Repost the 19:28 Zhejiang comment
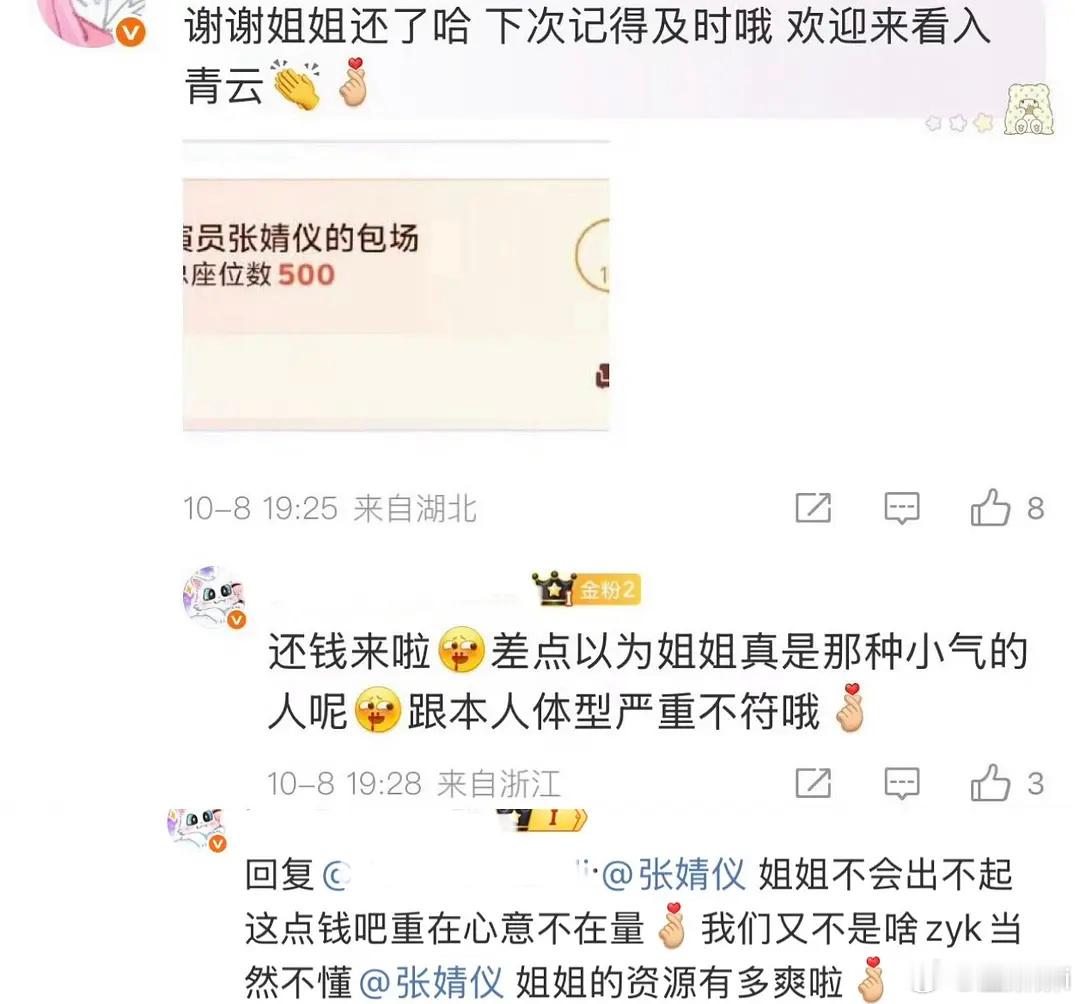Image resolution: width=1080 pixels, height=1004 pixels. pos(813,784)
